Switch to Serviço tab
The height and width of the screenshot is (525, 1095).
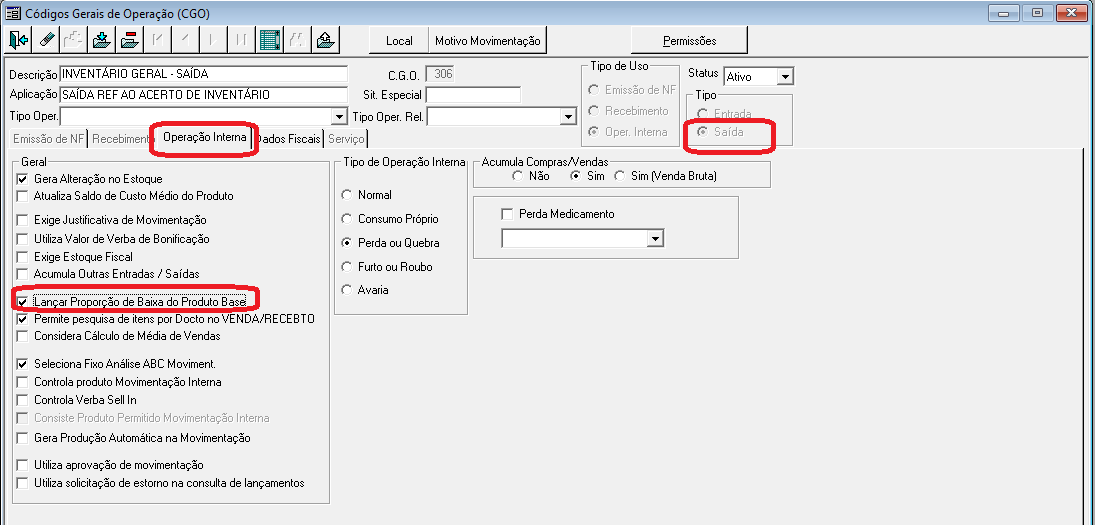pyautogui.click(x=346, y=139)
